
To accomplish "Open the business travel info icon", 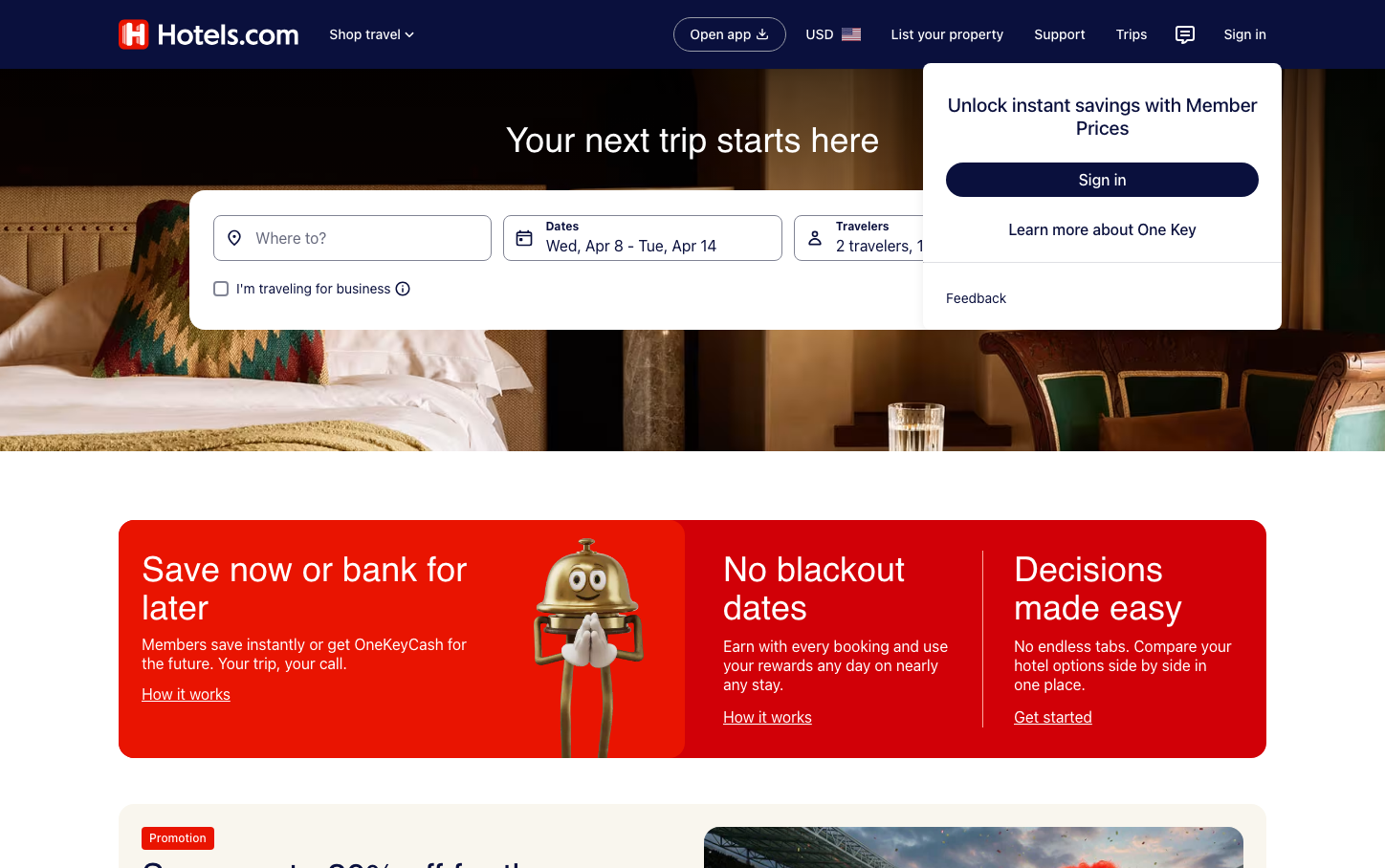I will click(x=403, y=289).
